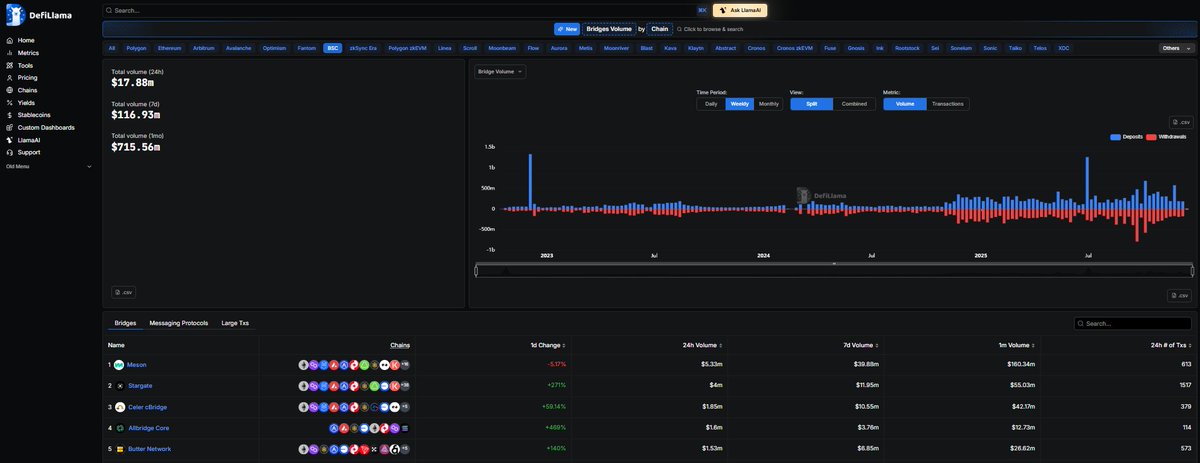Click the 'Click to browse & search' field

[x=709, y=29]
